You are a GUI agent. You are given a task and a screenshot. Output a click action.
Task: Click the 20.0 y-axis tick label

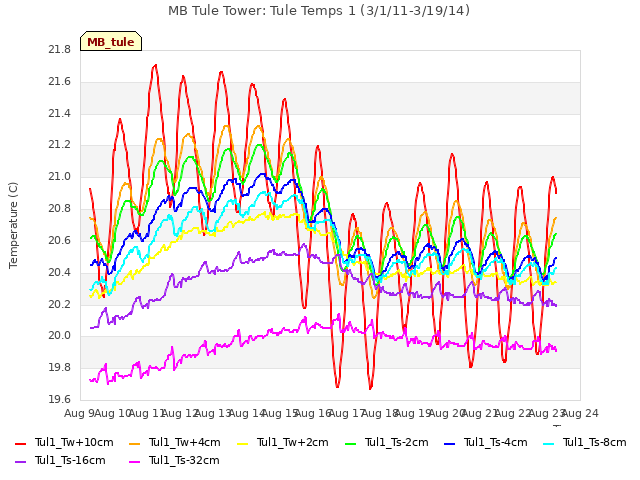[60, 336]
